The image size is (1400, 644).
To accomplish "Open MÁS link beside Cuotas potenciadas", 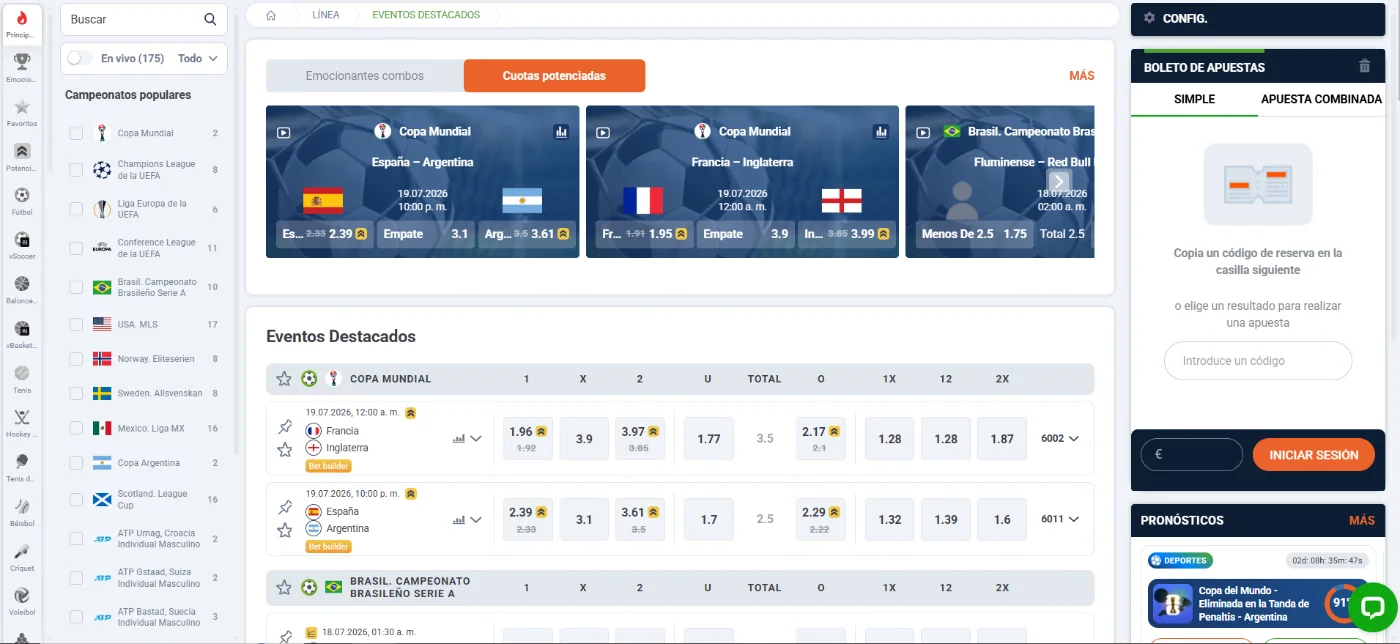I will click(x=1082, y=76).
